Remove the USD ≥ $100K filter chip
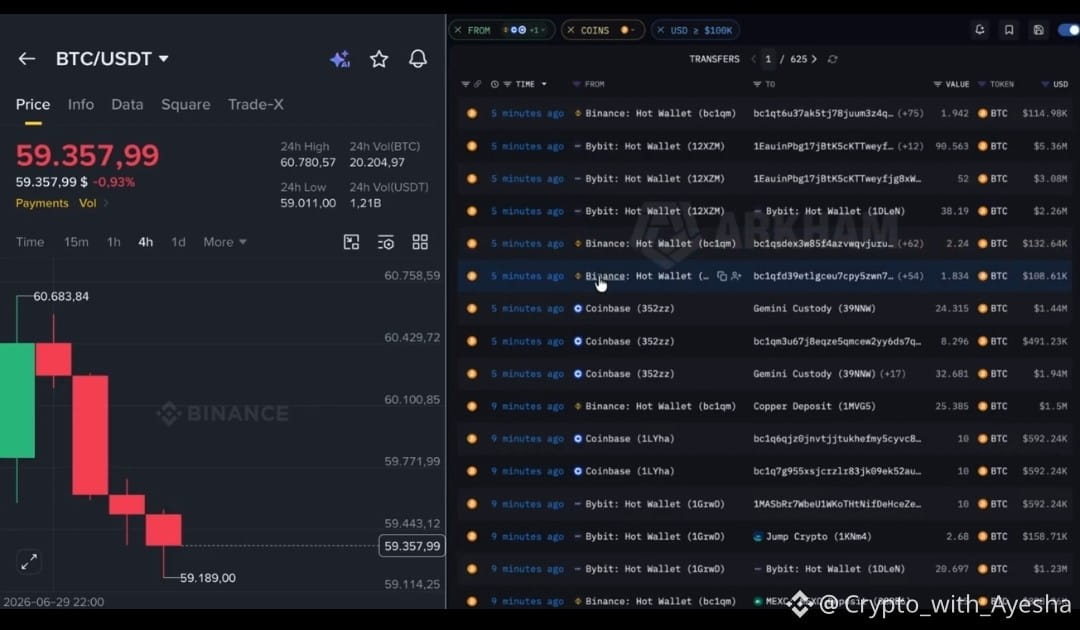This screenshot has height=630, width=1080. click(661, 30)
